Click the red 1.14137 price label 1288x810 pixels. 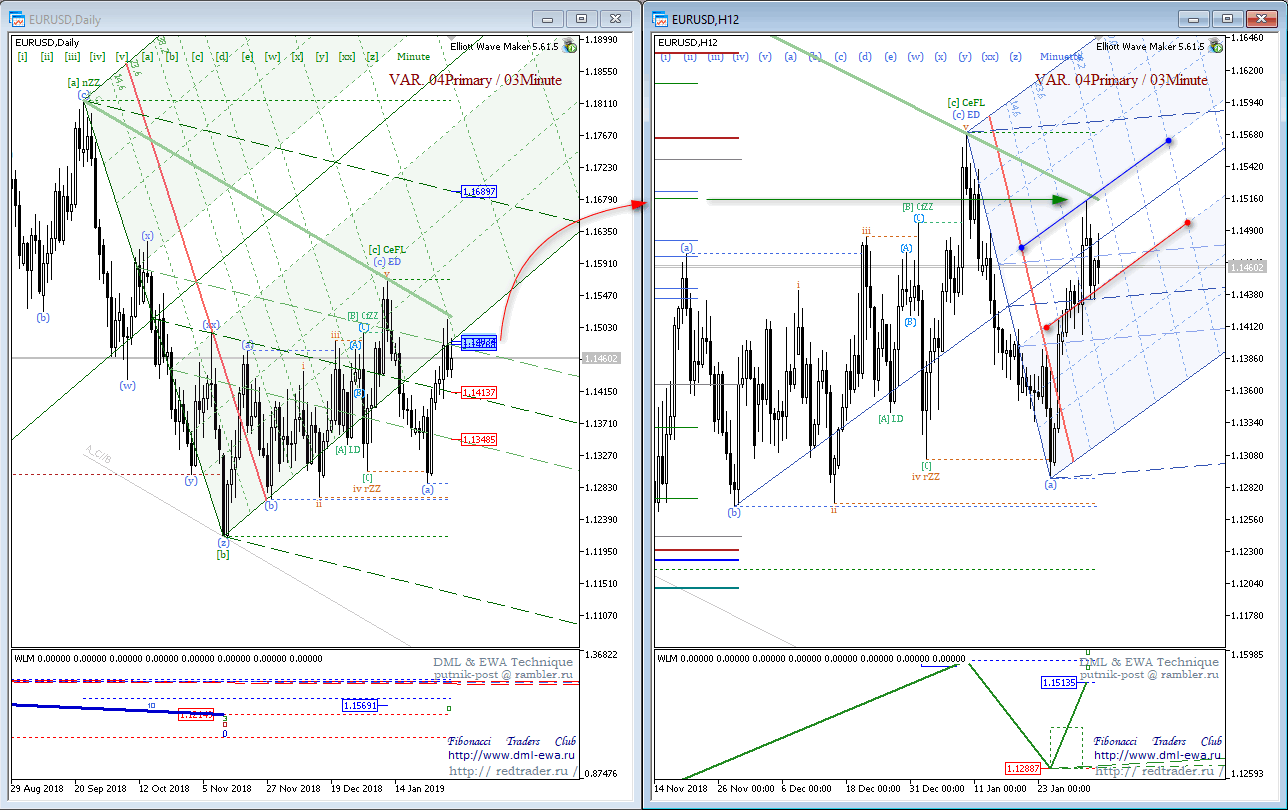pyautogui.click(x=479, y=392)
